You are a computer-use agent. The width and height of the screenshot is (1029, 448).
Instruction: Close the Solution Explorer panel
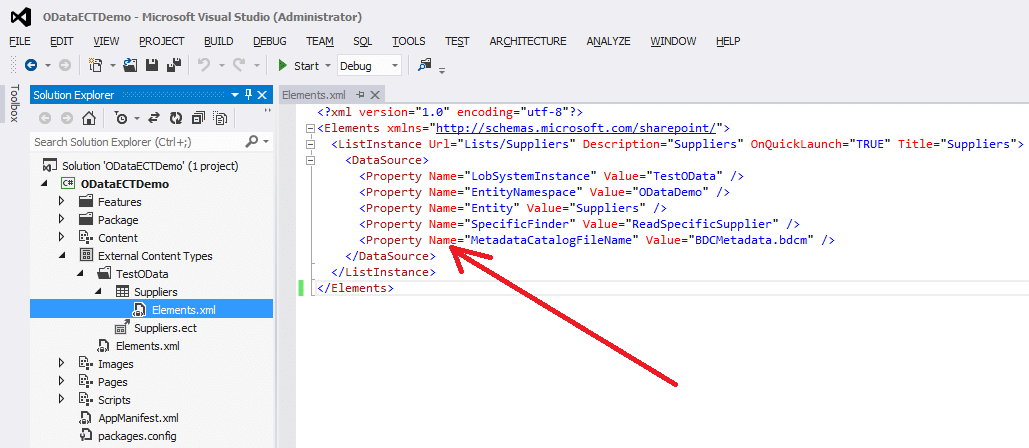pos(262,94)
